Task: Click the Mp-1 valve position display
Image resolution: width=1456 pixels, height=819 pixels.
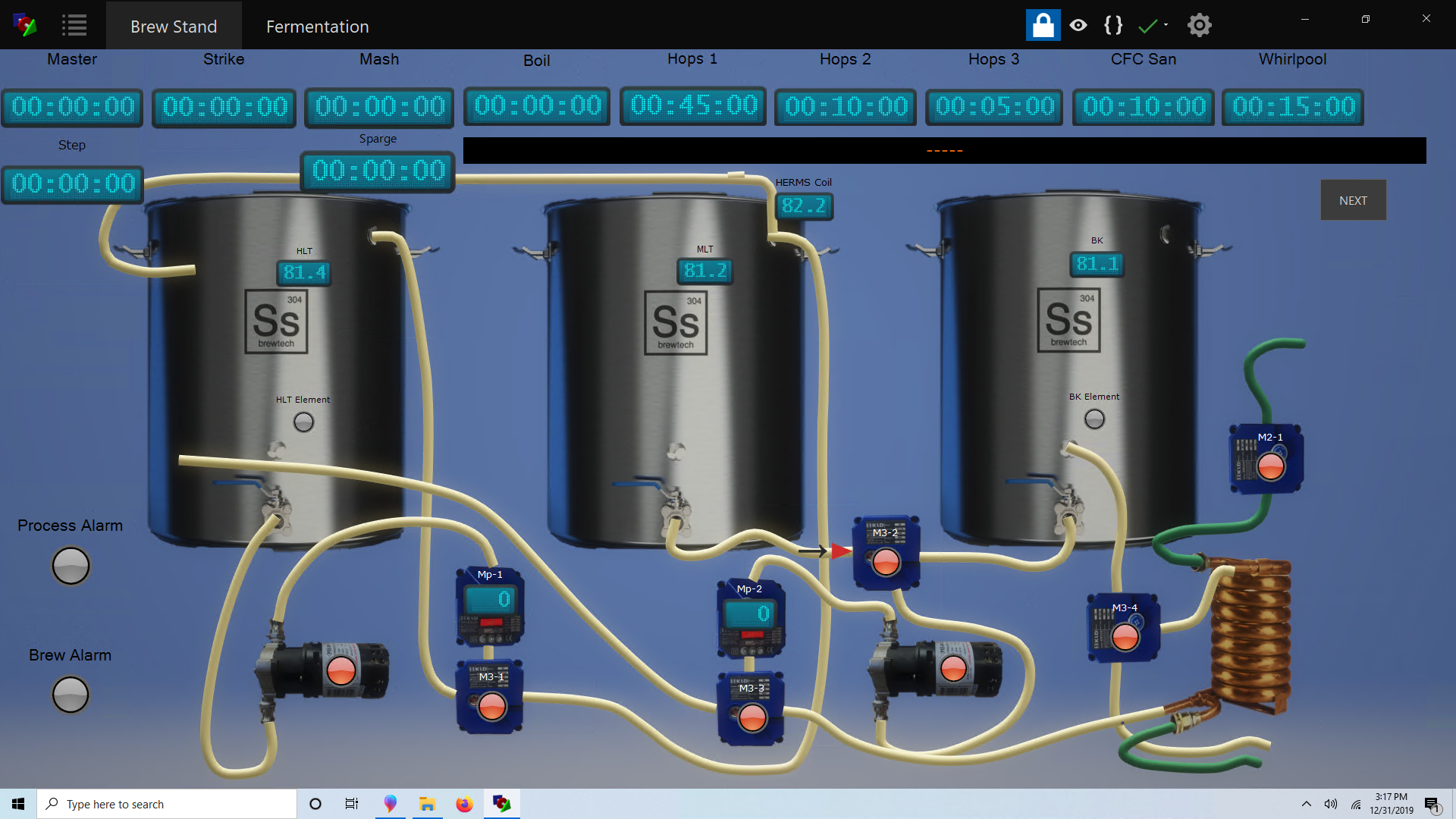Action: click(491, 600)
